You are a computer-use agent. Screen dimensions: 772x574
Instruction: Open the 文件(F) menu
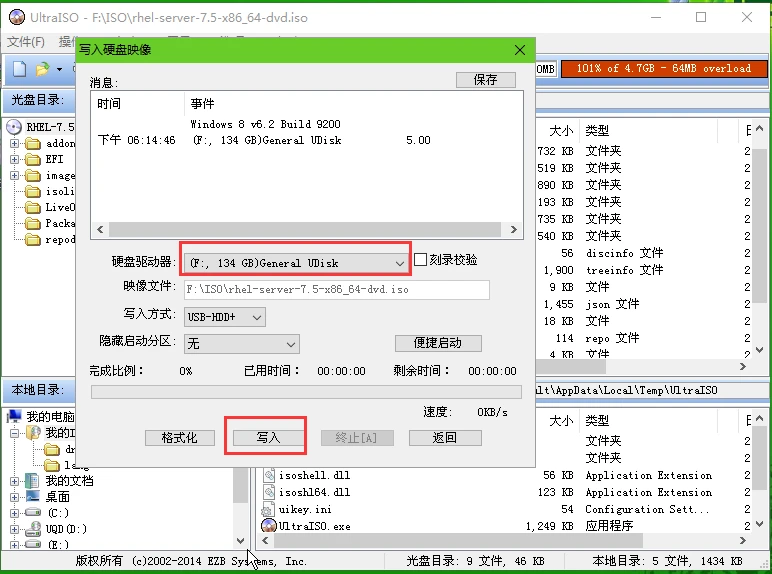(x=26, y=42)
